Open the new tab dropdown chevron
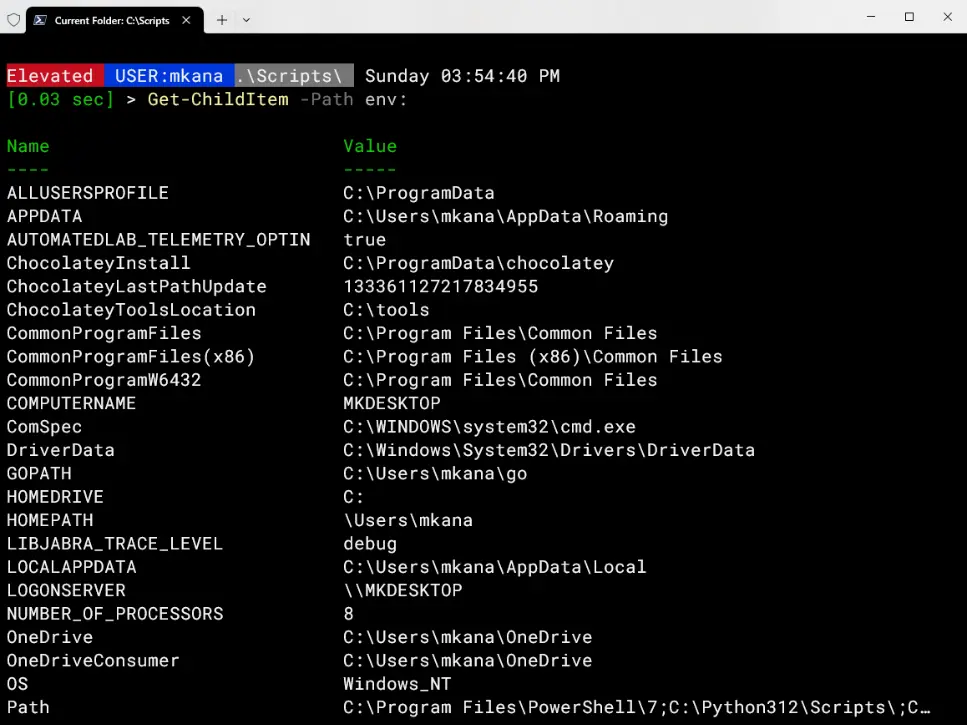The image size is (967, 725). click(x=246, y=19)
